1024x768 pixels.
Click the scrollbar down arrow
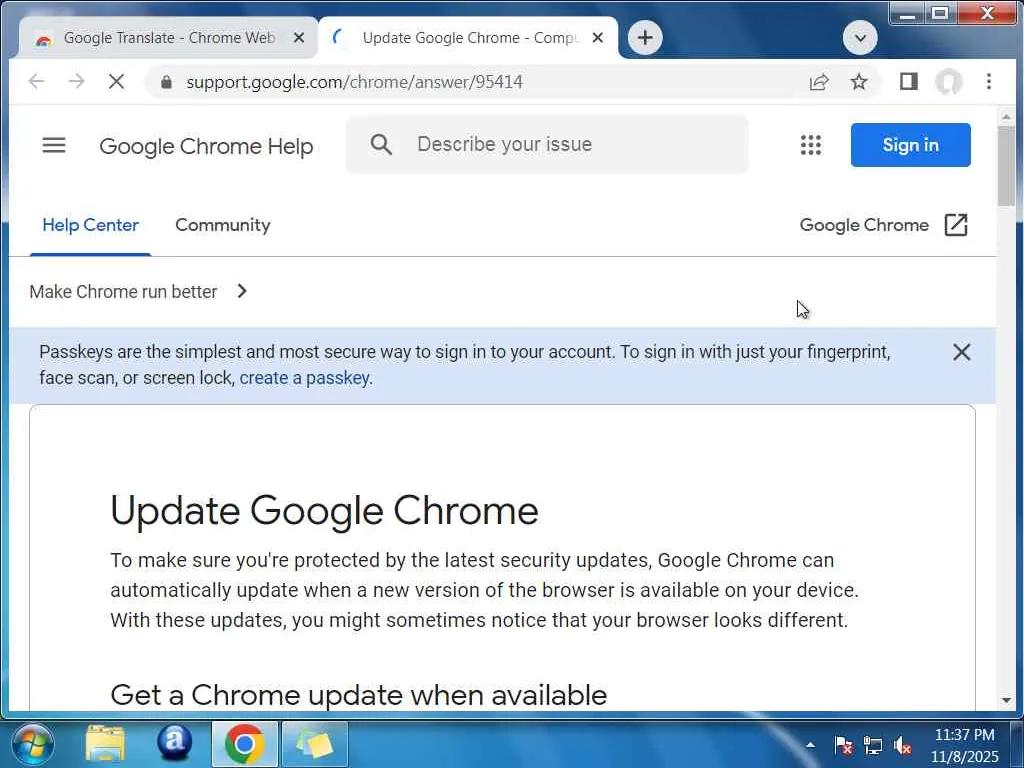click(x=1006, y=700)
